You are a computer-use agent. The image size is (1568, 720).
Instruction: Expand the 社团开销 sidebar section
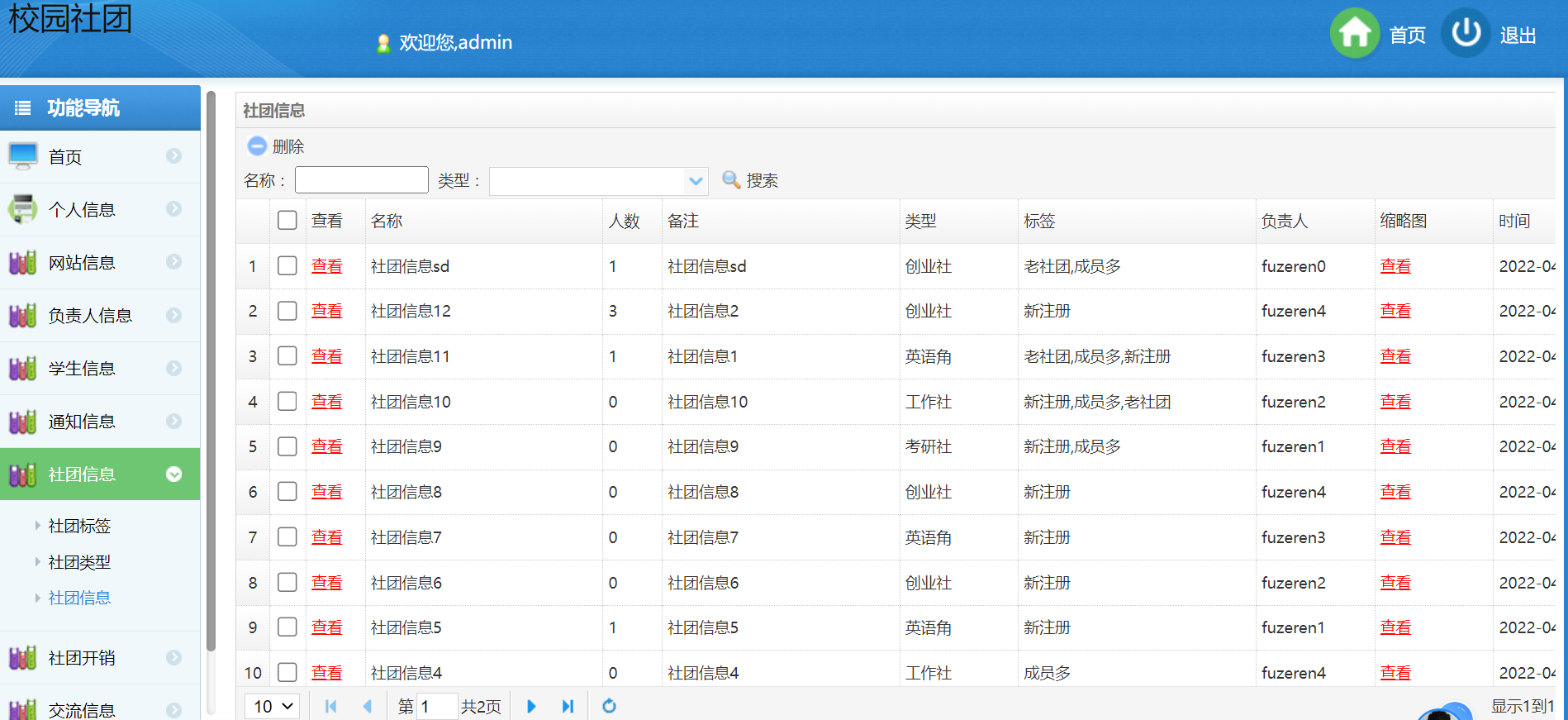pos(99,658)
